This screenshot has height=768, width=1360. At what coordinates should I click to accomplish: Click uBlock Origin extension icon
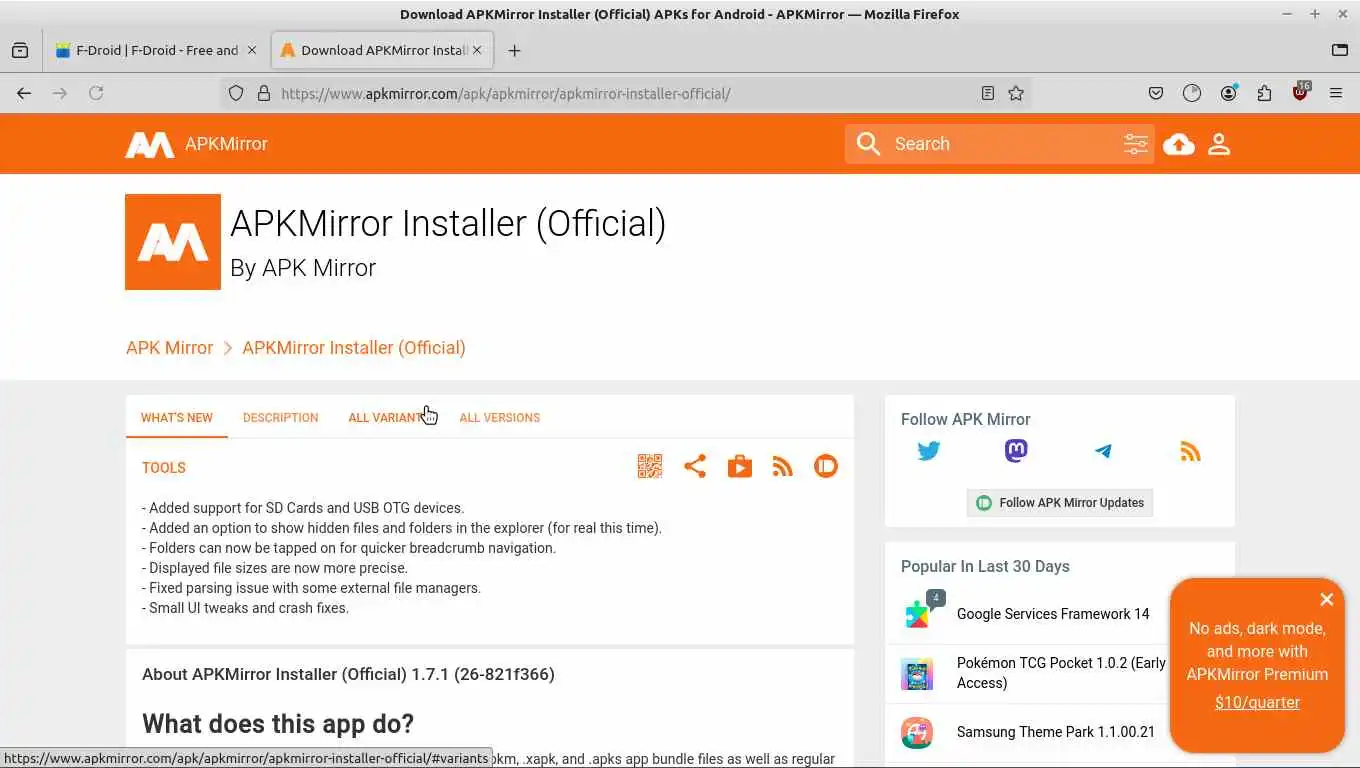(x=1300, y=92)
